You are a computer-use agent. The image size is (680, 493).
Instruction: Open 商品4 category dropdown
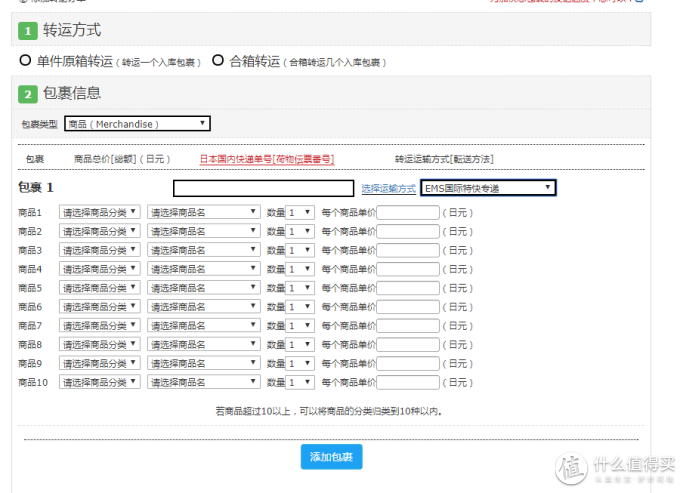pyautogui.click(x=100, y=269)
